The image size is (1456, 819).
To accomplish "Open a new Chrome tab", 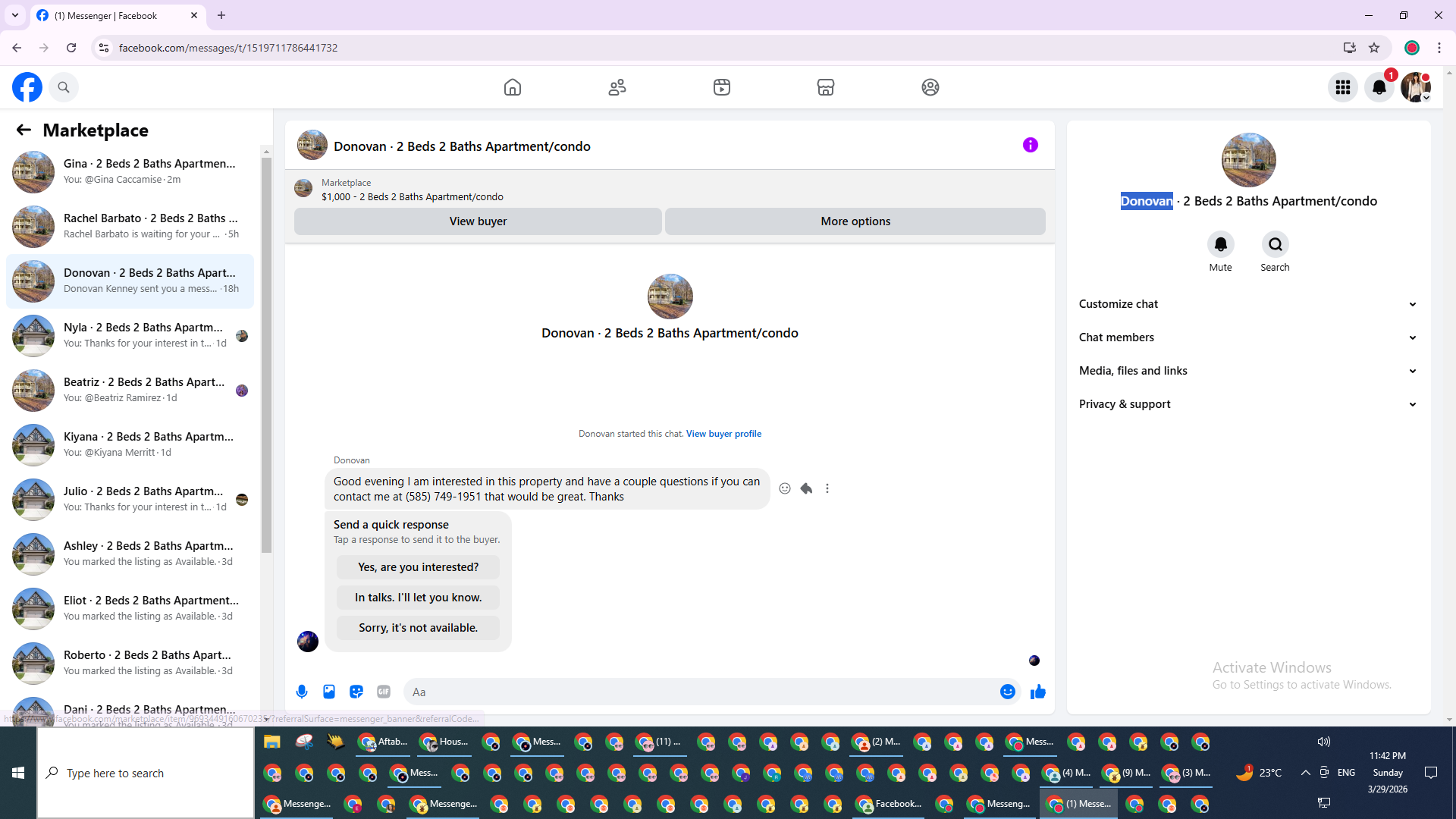I will pos(221,15).
